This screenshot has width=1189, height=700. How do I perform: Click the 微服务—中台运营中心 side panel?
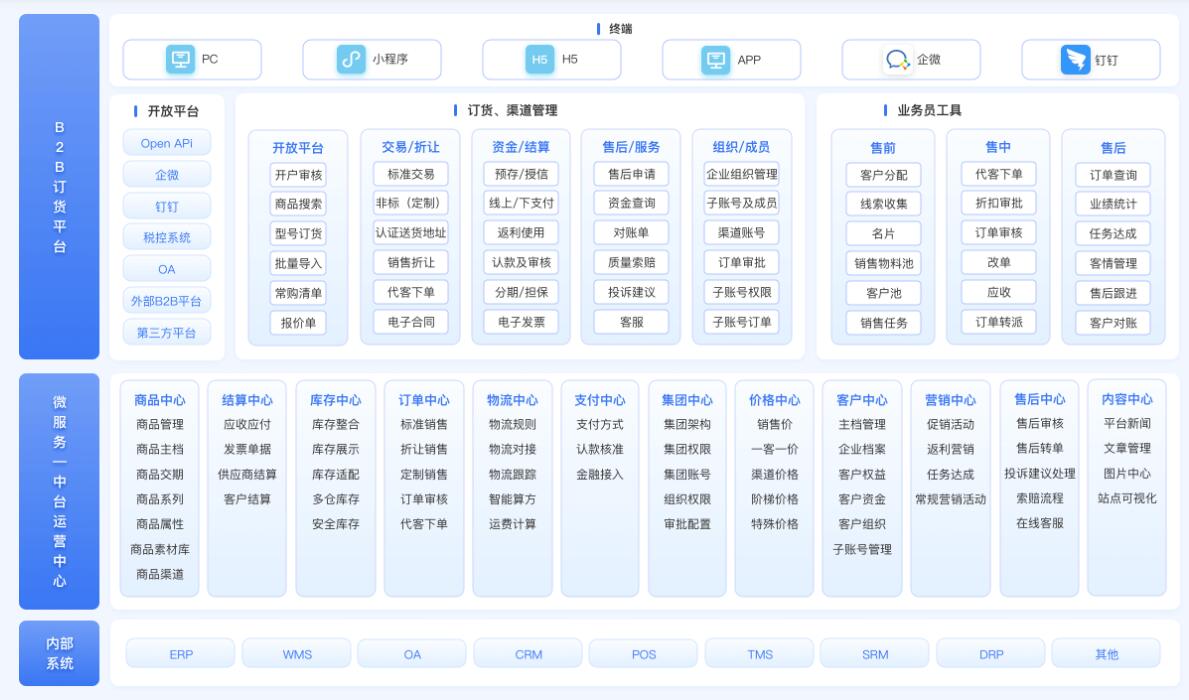(59, 490)
